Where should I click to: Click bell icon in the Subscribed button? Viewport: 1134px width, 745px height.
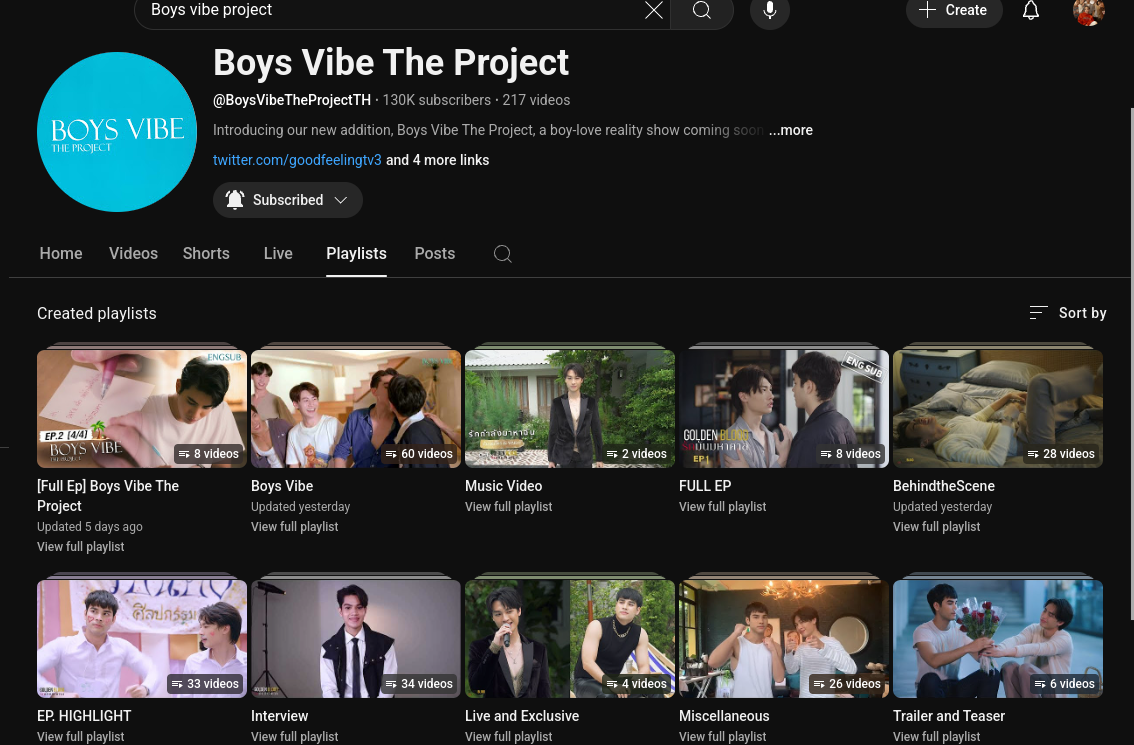235,200
